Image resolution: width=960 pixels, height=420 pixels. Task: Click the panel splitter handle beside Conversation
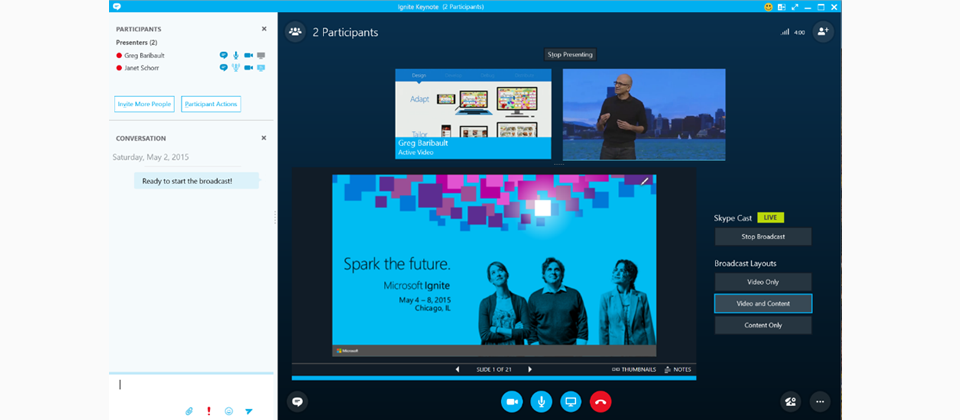coord(275,217)
